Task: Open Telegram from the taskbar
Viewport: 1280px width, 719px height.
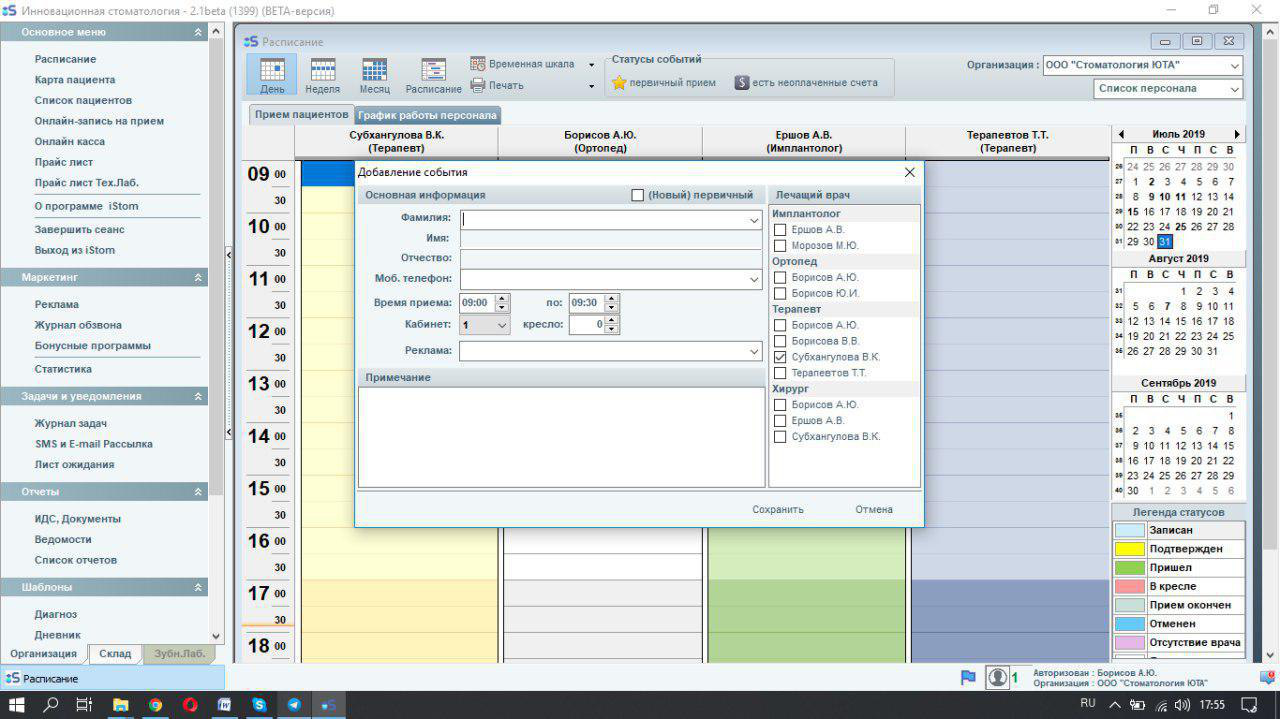Action: click(293, 705)
